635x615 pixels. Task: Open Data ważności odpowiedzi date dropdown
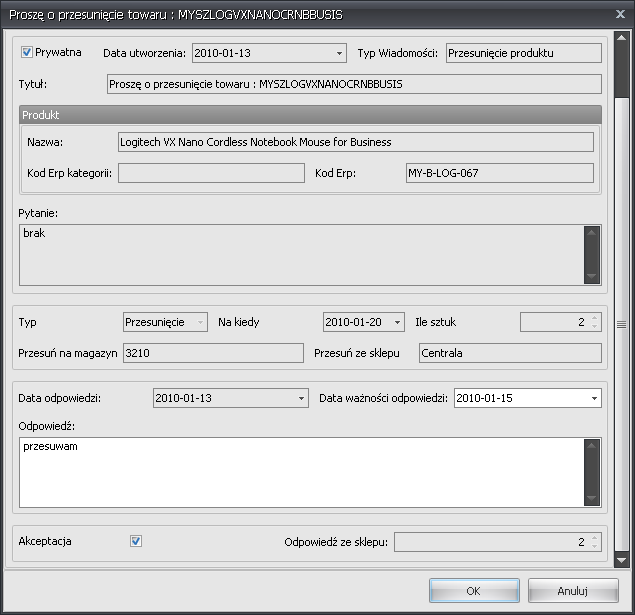coord(594,398)
